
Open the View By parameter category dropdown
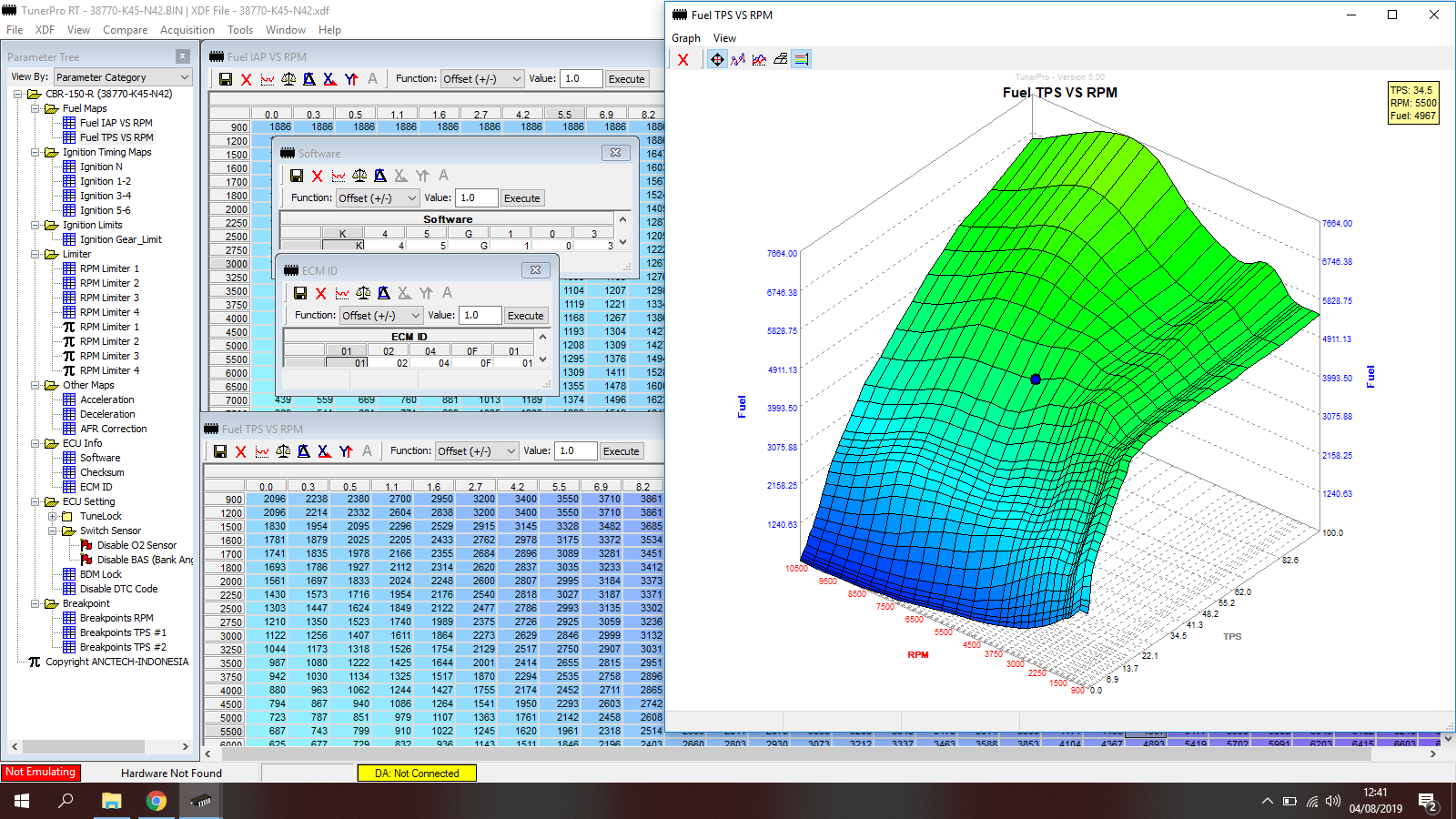123,77
